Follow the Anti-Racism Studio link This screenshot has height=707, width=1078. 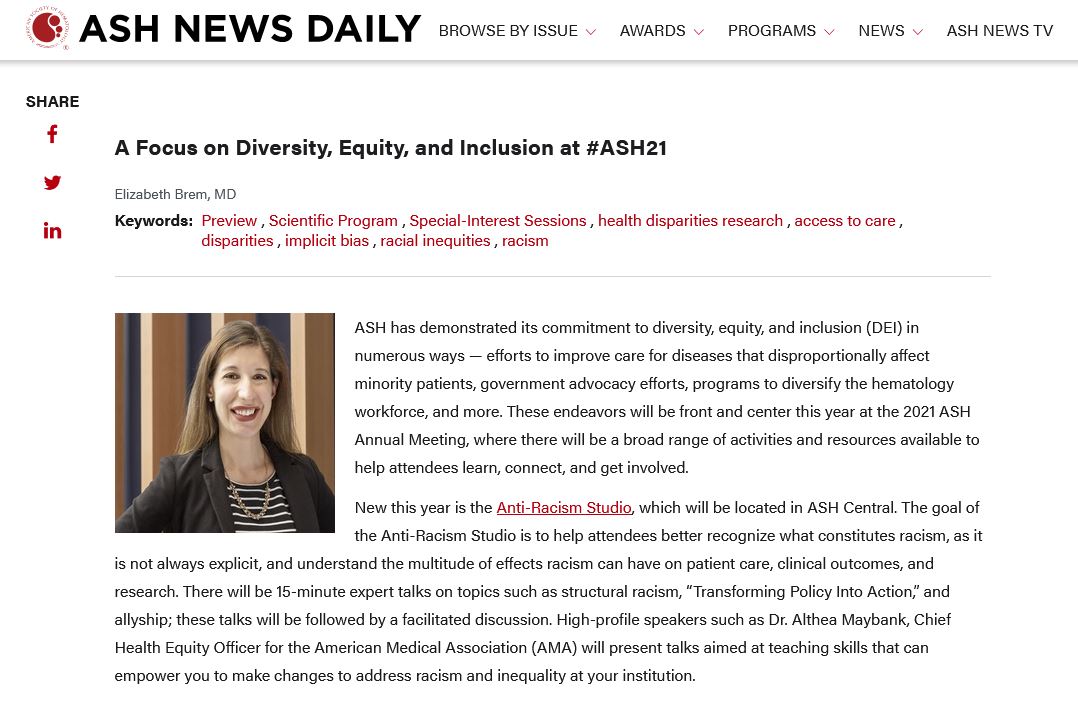tap(564, 508)
